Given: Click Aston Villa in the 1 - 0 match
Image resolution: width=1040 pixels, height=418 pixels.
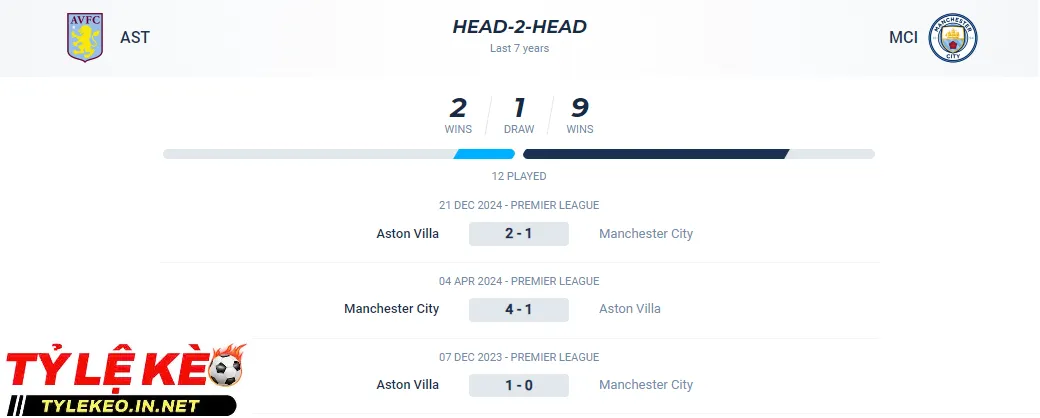Looking at the screenshot, I should tap(407, 385).
